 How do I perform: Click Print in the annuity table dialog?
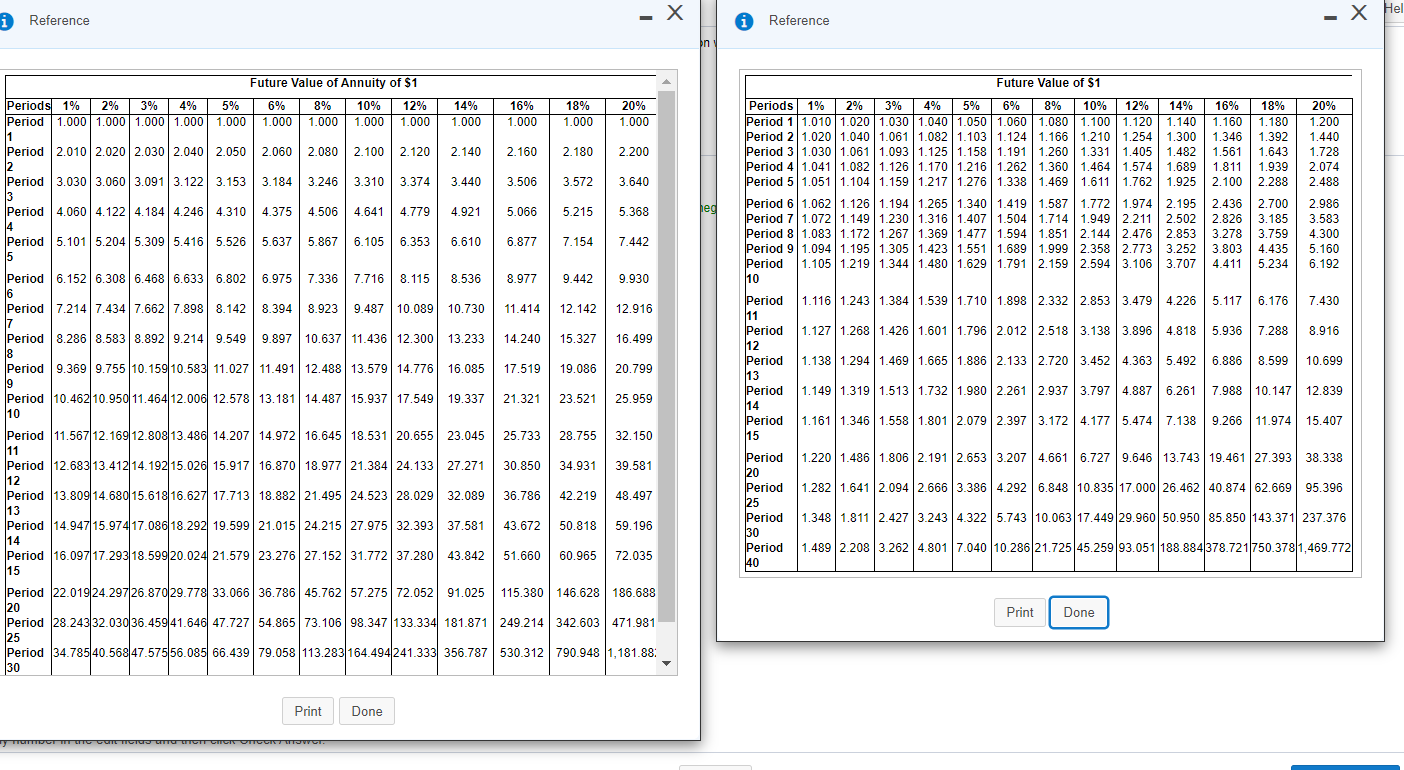coord(308,711)
